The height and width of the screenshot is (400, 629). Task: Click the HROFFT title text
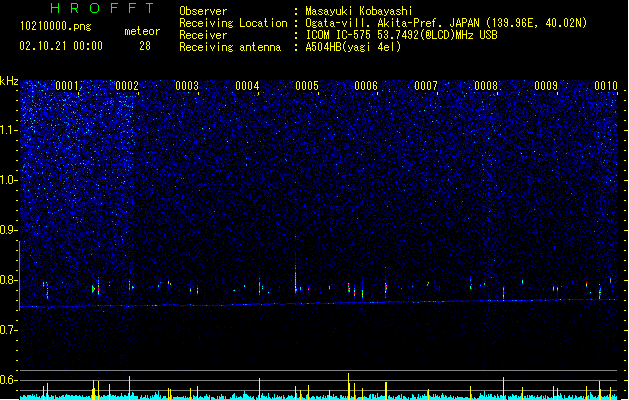(102, 8)
